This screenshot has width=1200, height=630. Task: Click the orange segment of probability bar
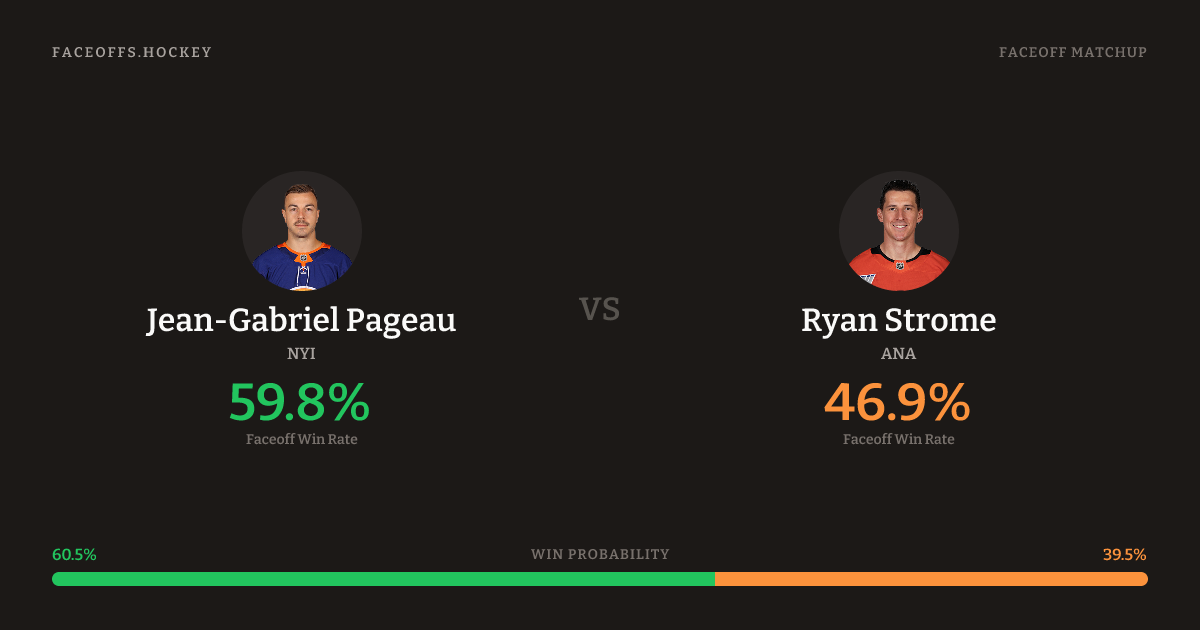[x=931, y=579]
